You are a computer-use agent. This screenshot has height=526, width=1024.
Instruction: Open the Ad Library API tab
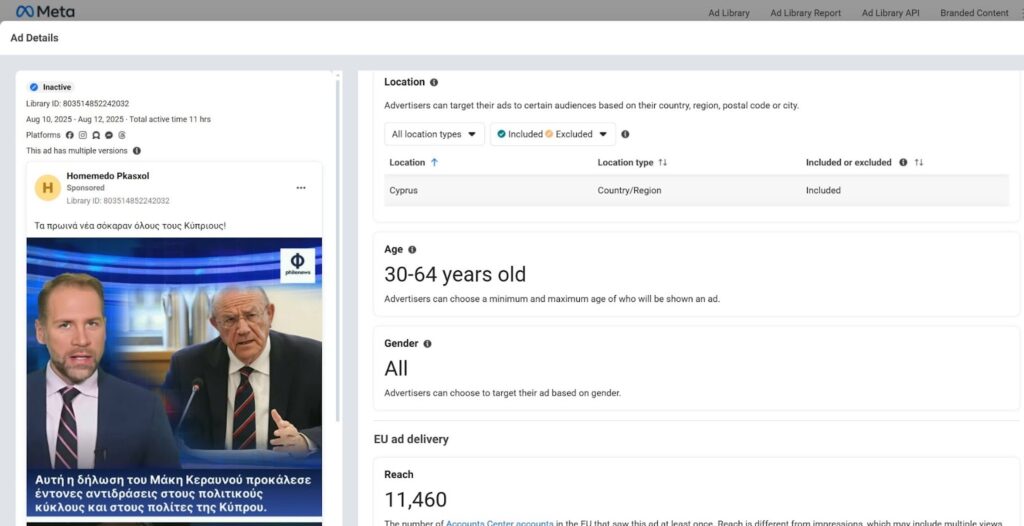click(x=890, y=12)
